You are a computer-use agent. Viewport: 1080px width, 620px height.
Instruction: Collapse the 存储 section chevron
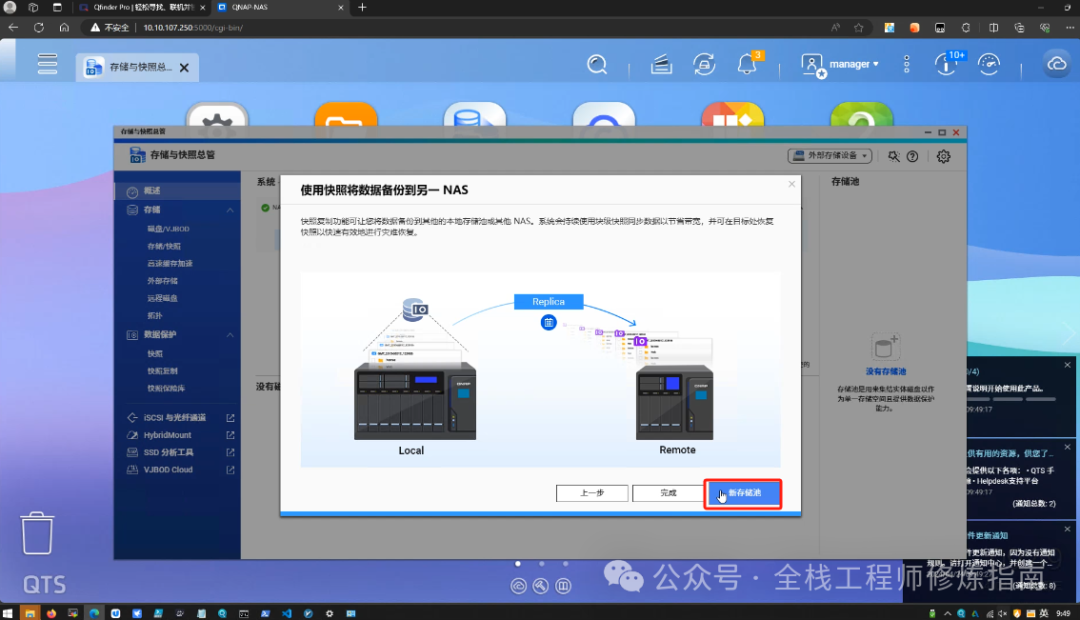point(230,209)
